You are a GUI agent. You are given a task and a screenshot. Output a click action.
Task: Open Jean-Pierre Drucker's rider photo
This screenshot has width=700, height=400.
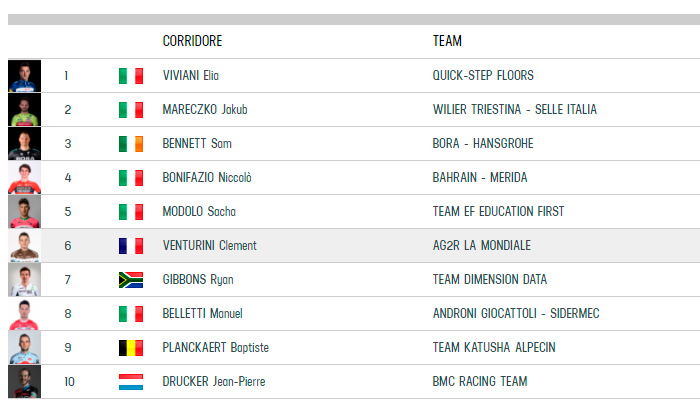click(x=25, y=382)
